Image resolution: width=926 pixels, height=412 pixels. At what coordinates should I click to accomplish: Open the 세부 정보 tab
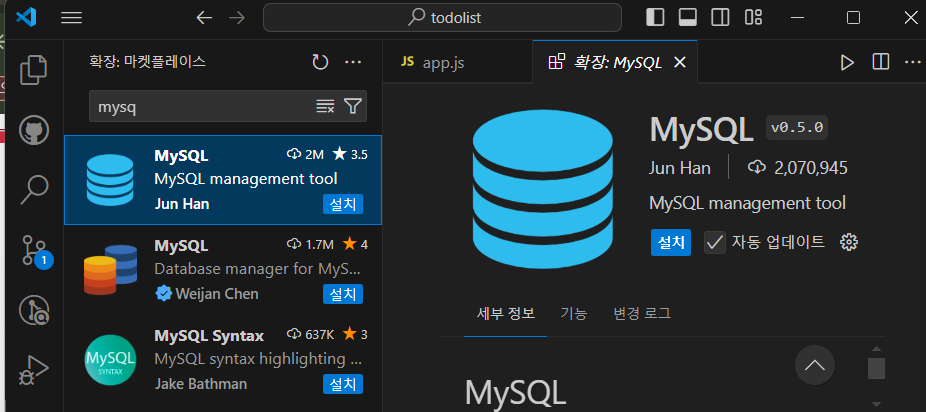506,313
